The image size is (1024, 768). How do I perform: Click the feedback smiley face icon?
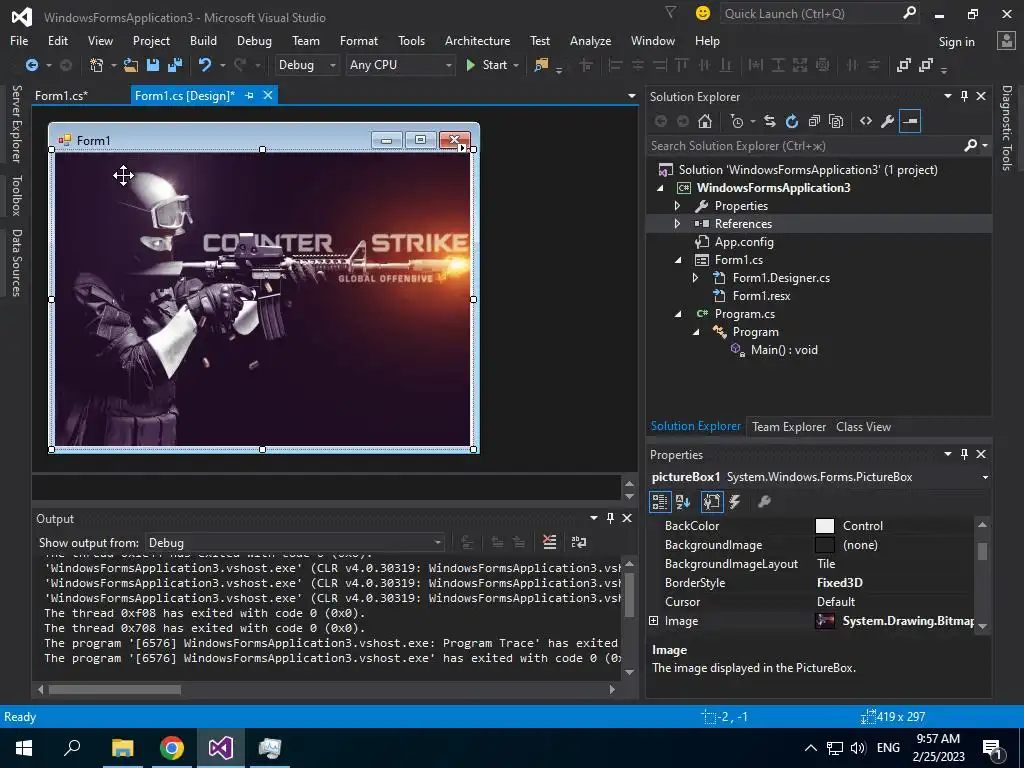tap(703, 13)
